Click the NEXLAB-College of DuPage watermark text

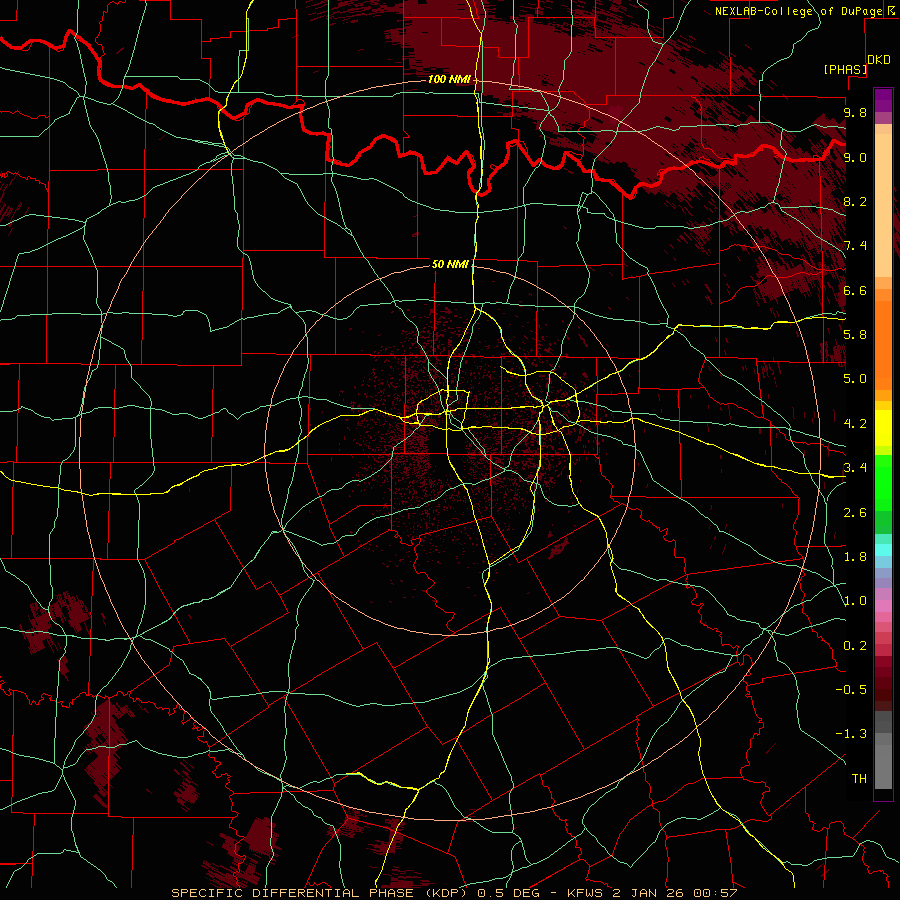pos(799,11)
